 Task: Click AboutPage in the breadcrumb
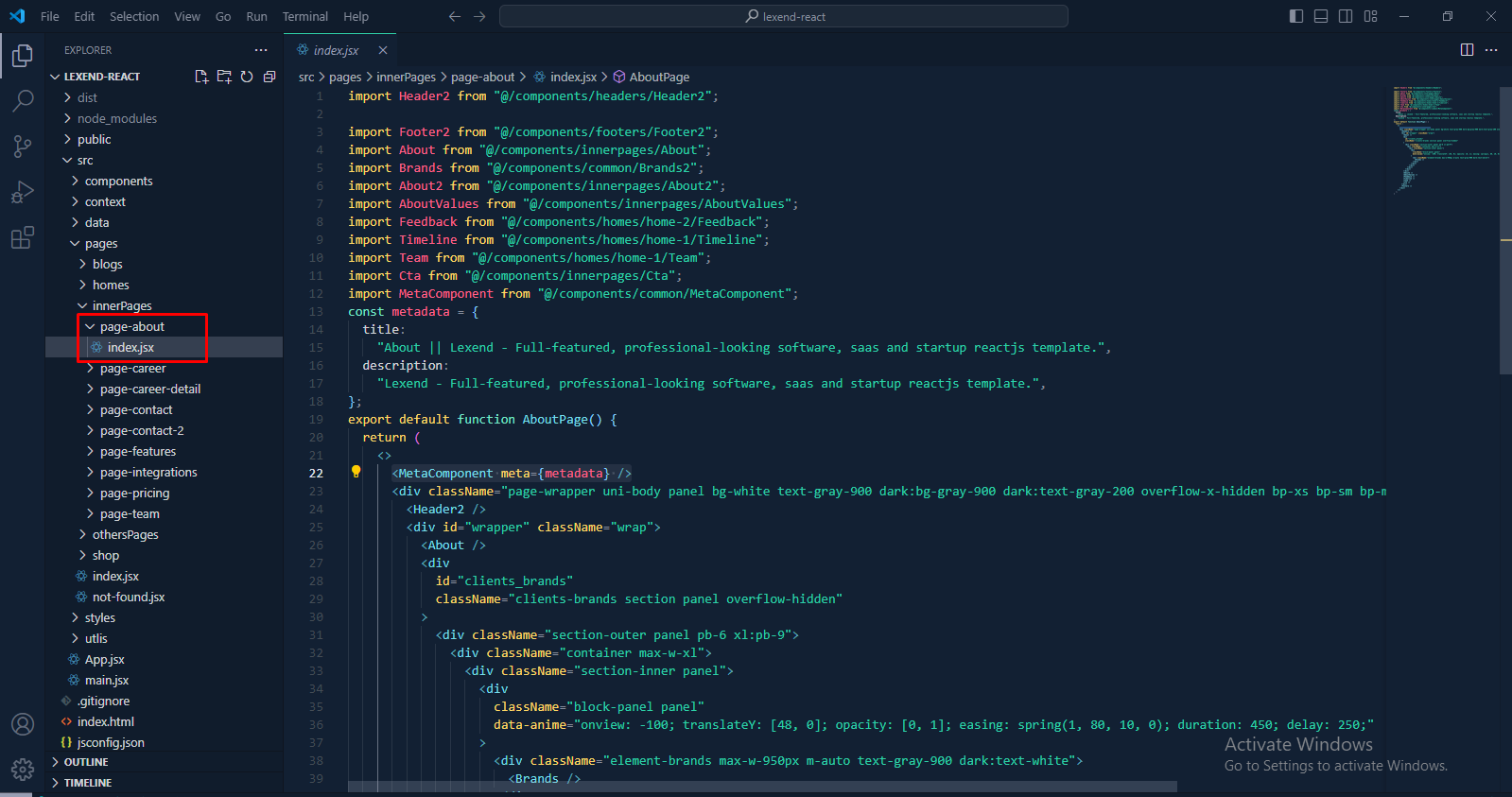click(x=659, y=77)
